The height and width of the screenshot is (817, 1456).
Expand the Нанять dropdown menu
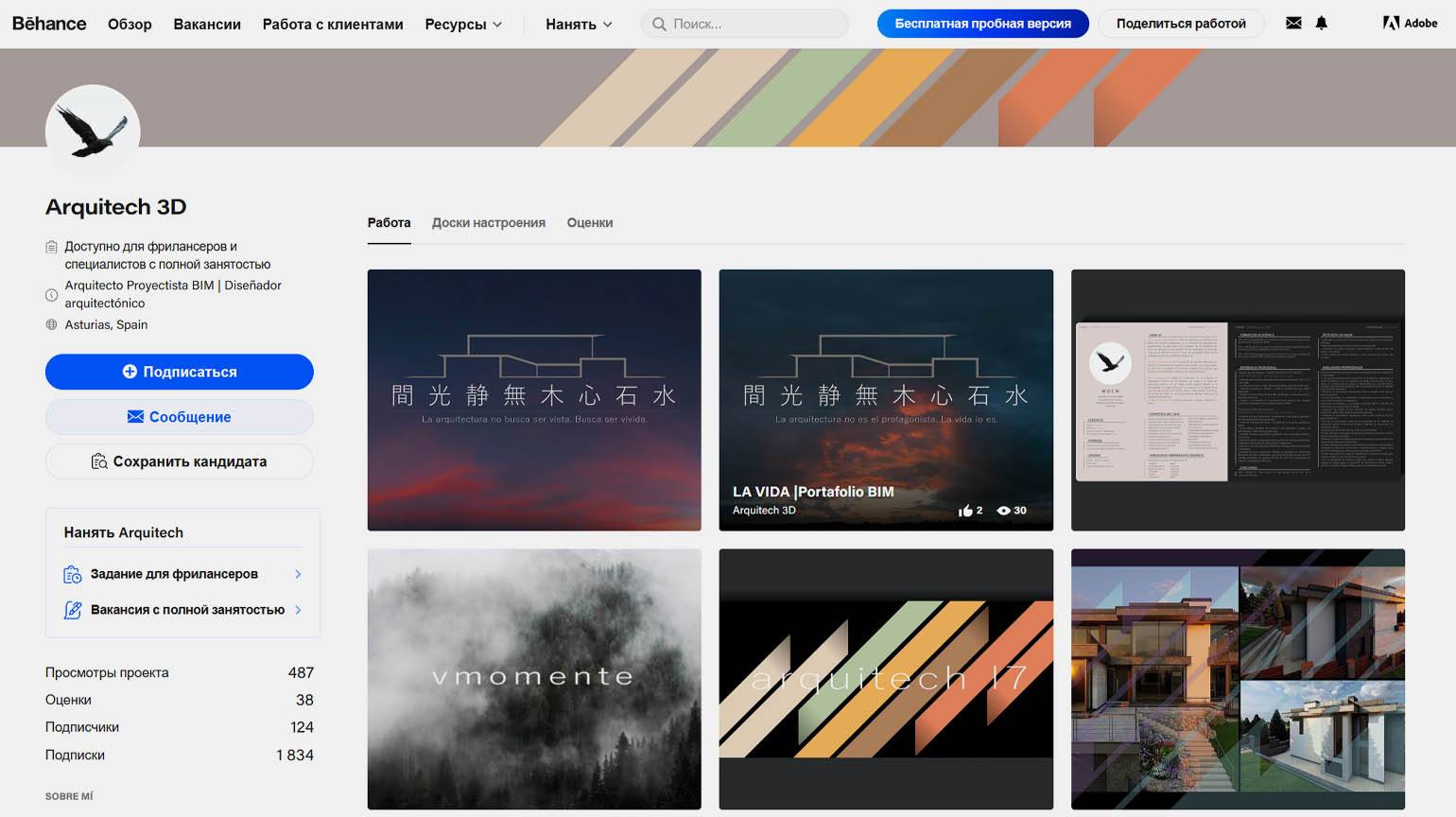click(x=579, y=25)
